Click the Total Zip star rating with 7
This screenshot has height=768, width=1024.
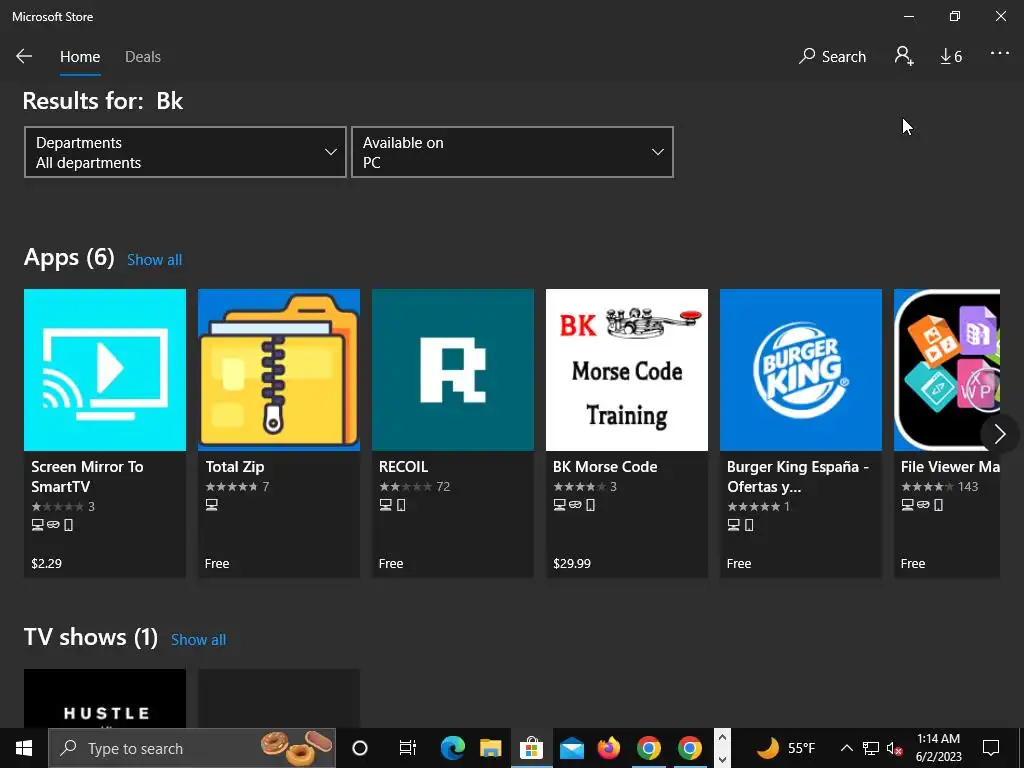(x=237, y=487)
